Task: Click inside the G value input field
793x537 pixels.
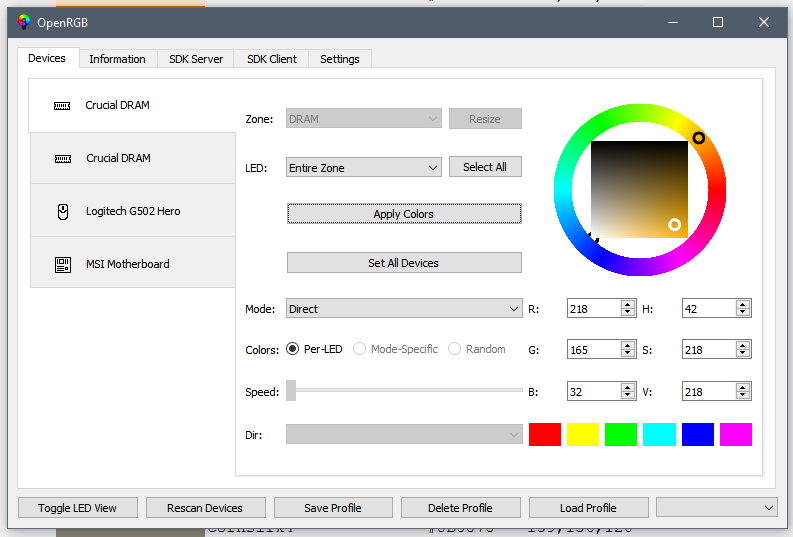Action: (x=594, y=350)
